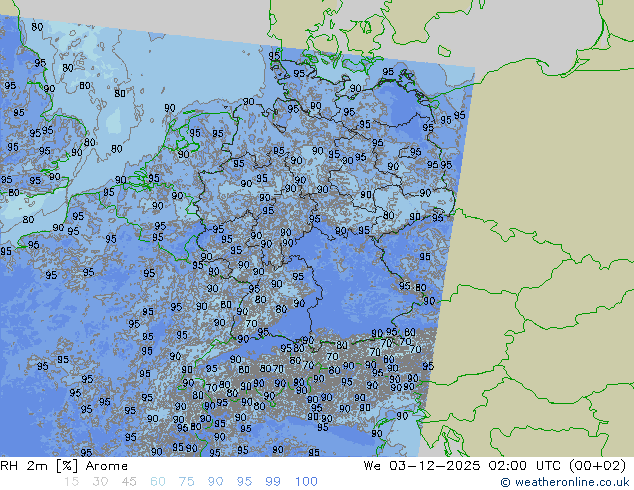
Task: Click the legend value 45
Action: (x=129, y=482)
